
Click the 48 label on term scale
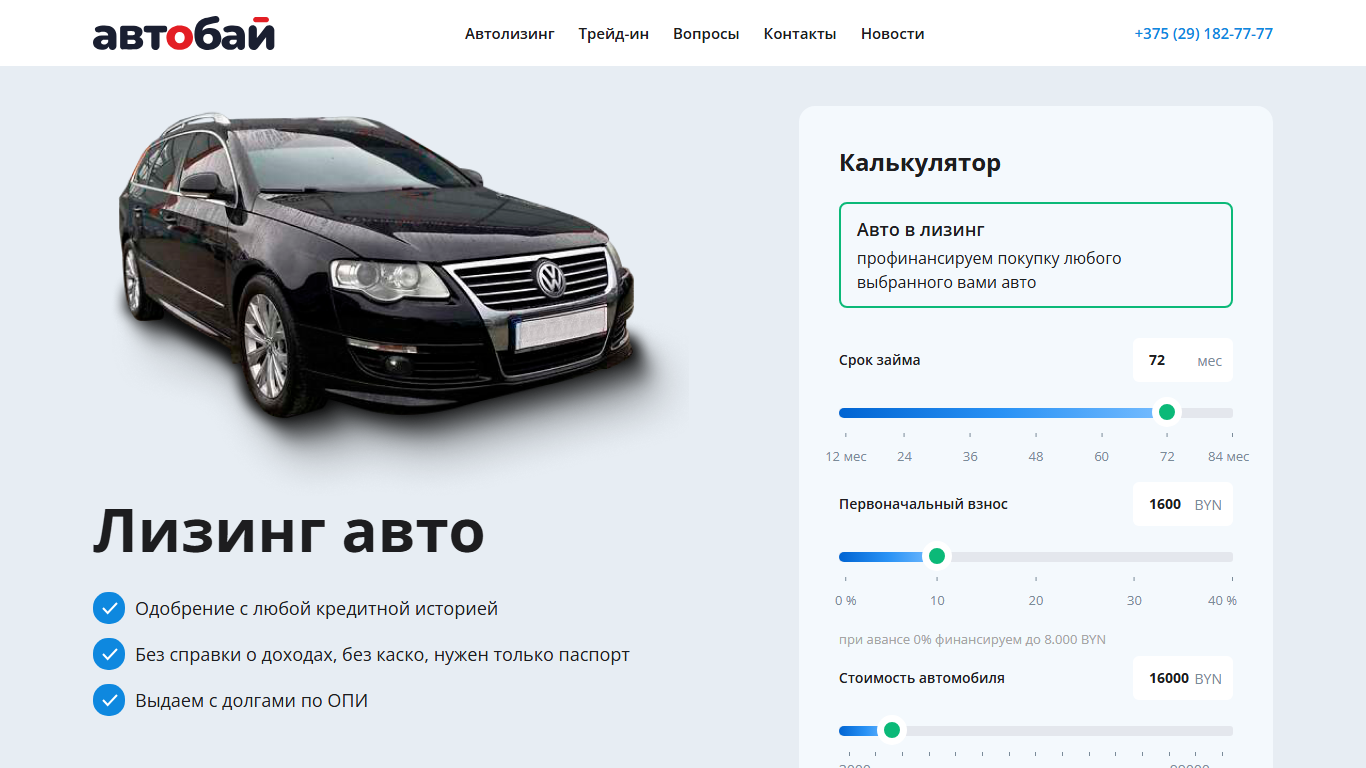(x=1036, y=457)
